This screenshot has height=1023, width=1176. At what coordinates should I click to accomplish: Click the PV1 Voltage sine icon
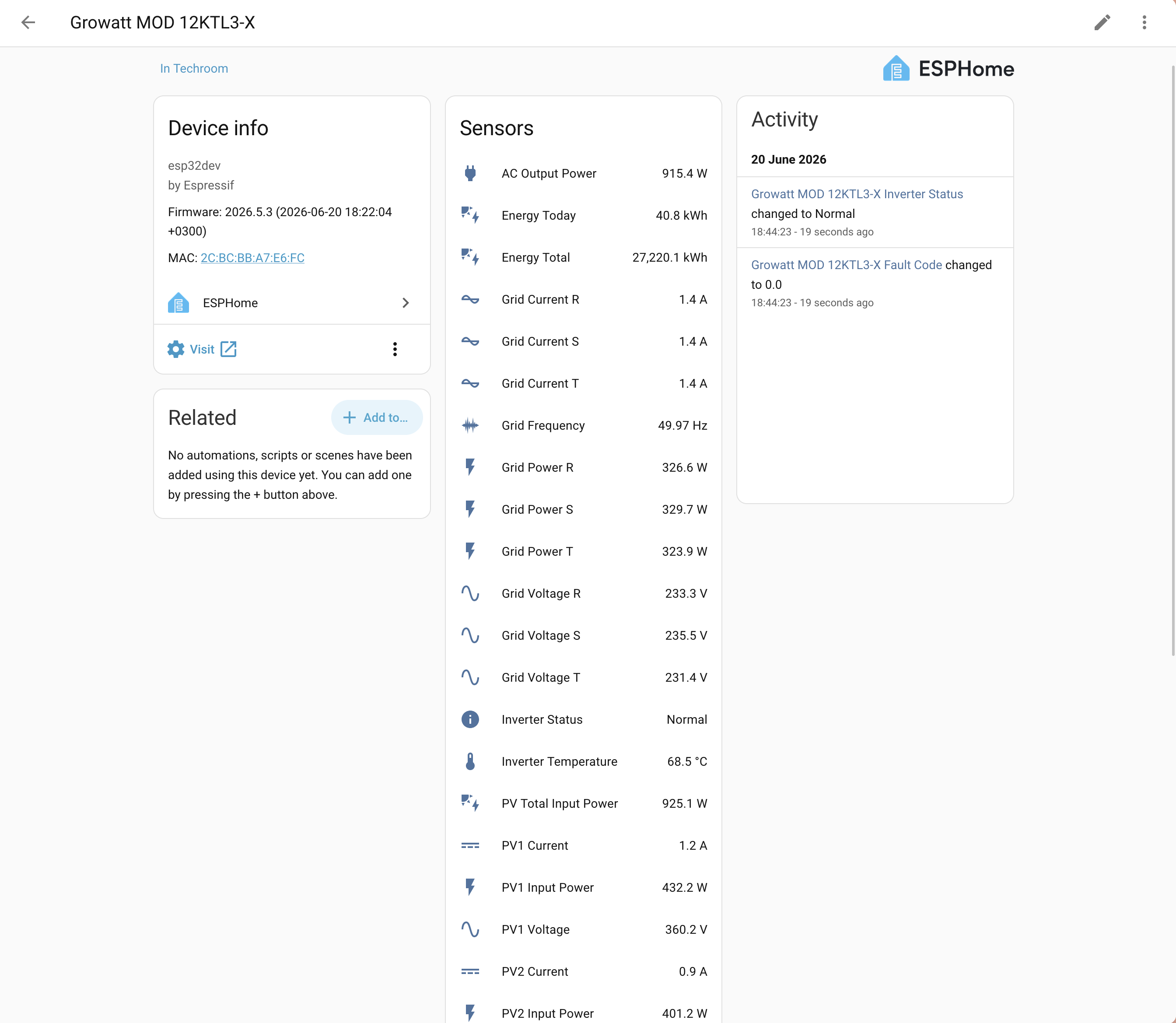[470, 929]
